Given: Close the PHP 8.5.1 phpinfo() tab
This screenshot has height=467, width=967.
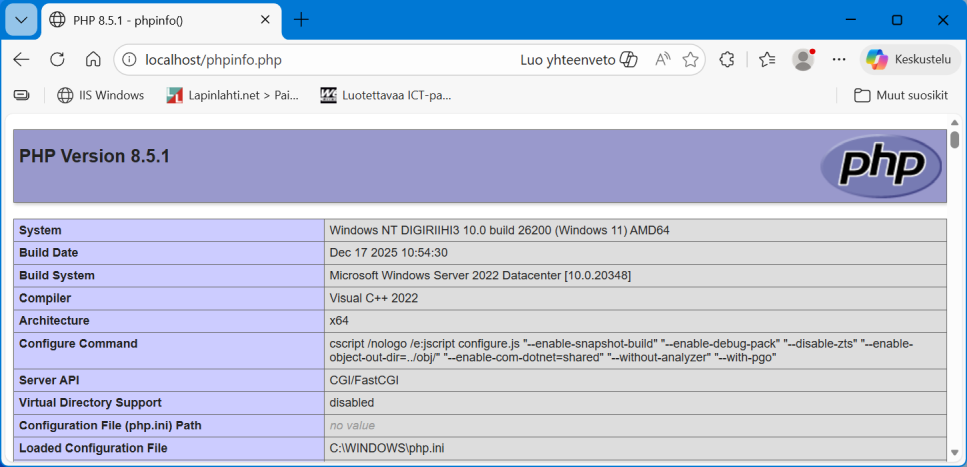Looking at the screenshot, I should (265, 20).
